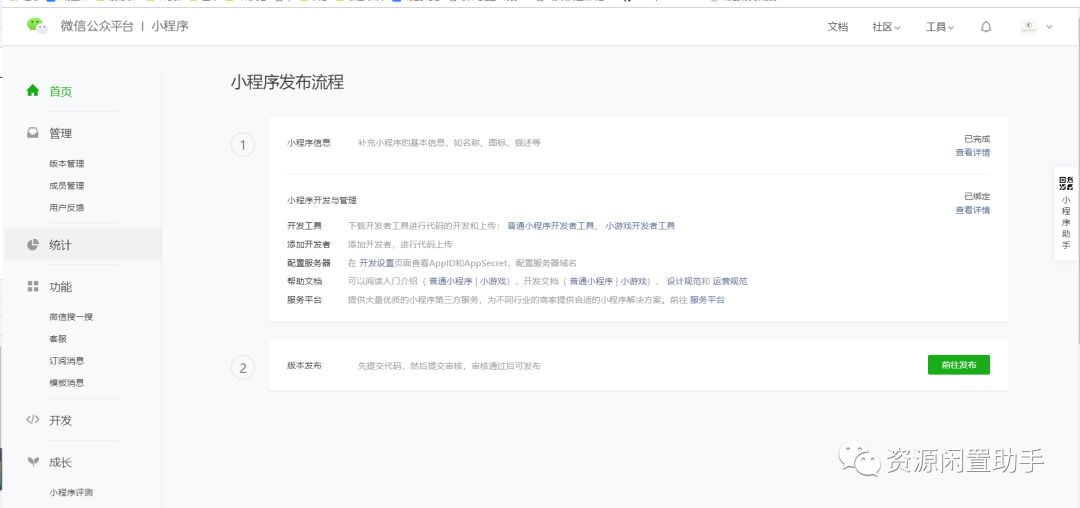The image size is (1080, 508).
Task: Open 客服 in sidebar
Action: (x=58, y=339)
